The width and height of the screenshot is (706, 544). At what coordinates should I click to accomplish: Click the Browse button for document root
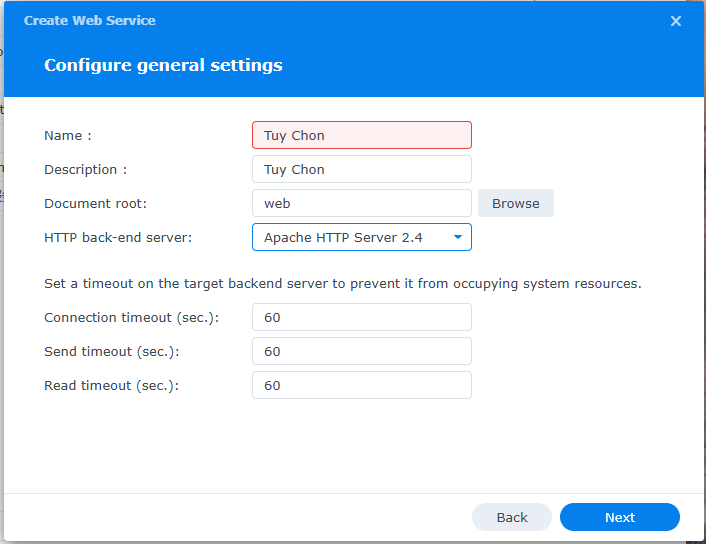(515, 203)
